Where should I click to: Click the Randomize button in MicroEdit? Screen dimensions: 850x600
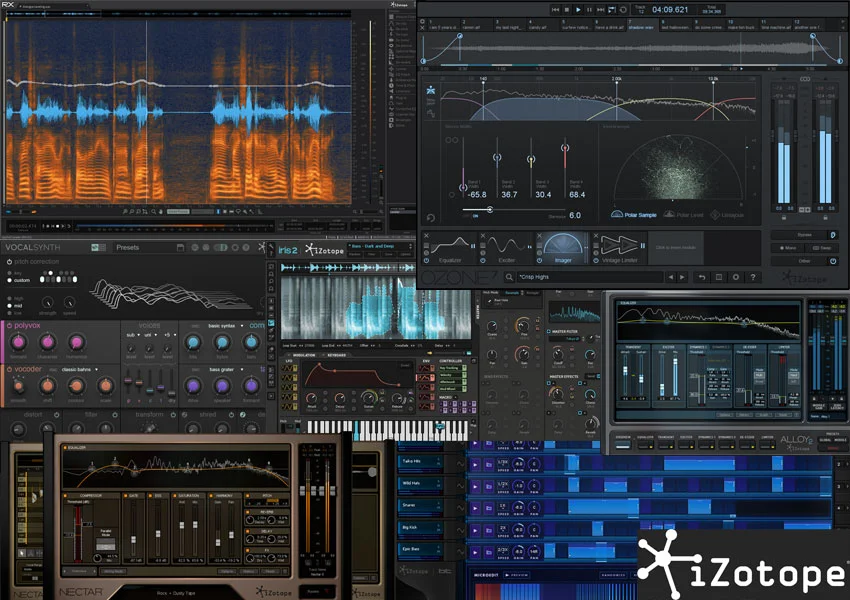pyautogui.click(x=613, y=575)
